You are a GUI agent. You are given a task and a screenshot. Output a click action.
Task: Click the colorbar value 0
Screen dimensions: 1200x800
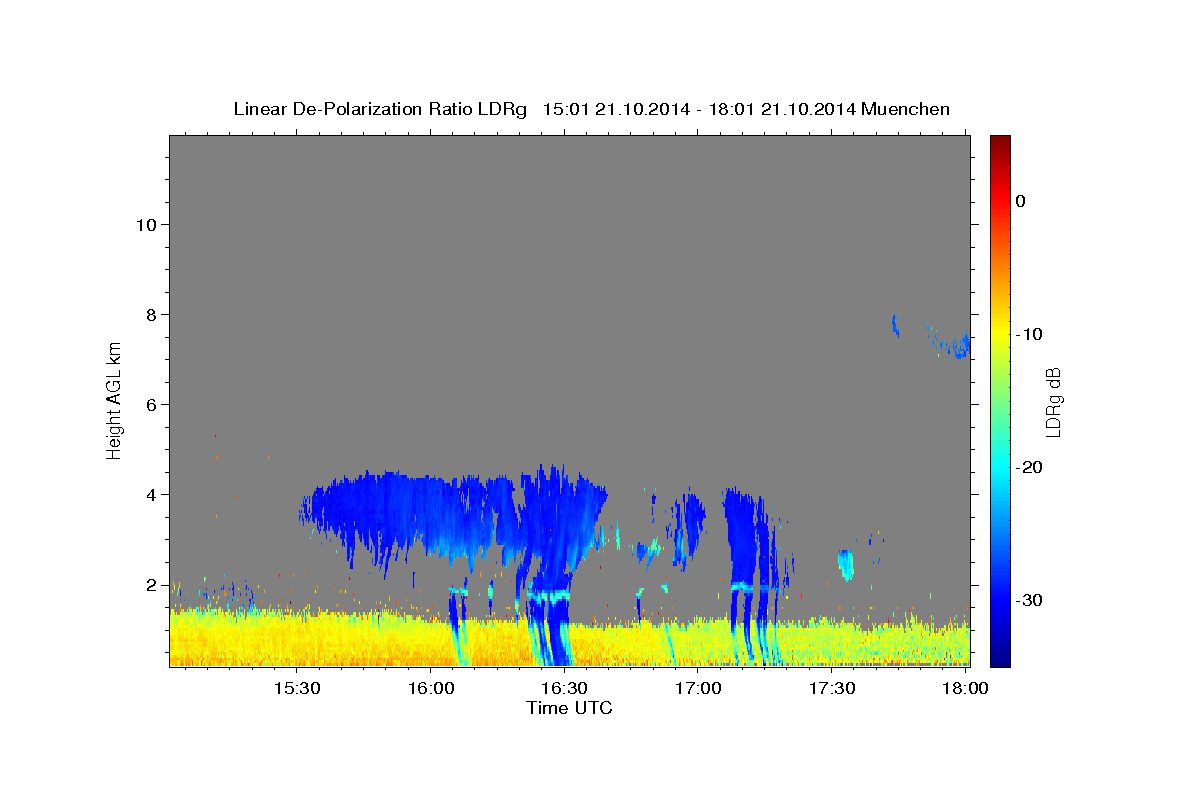(1021, 201)
